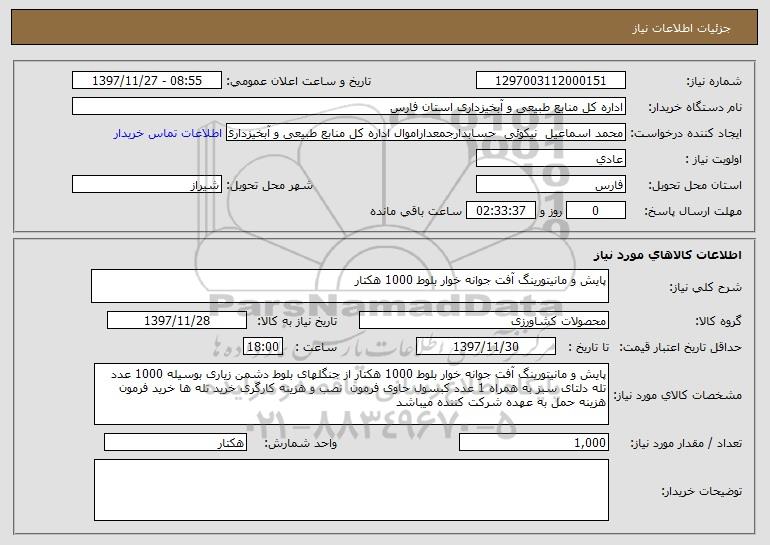Screen dimensions: 770x545
Task: Select the time field showing 18:00
Action: coord(263,347)
